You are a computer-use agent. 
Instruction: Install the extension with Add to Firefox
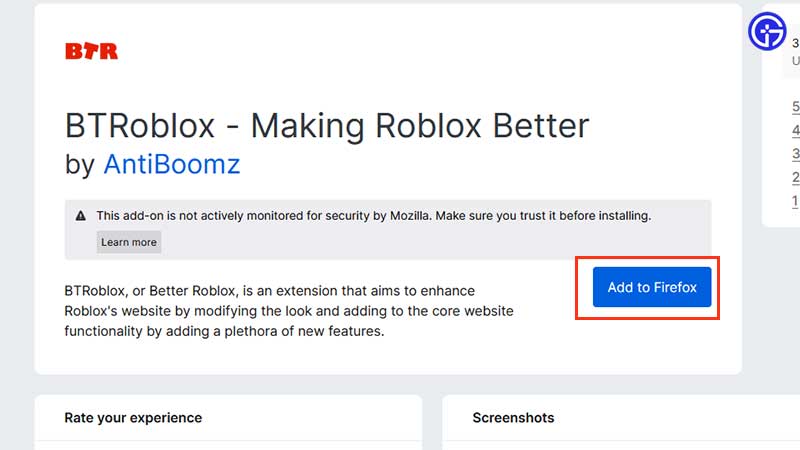click(x=652, y=287)
